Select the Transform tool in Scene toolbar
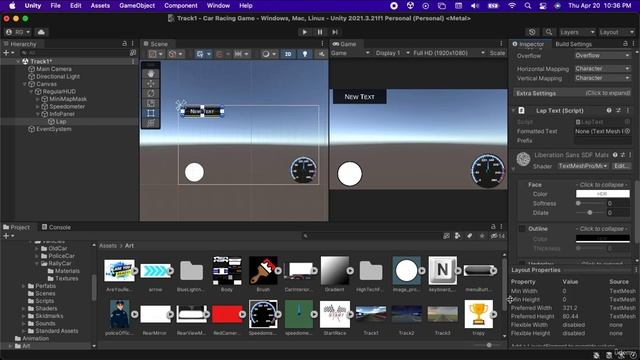The height and width of the screenshot is (360, 640). [151, 123]
